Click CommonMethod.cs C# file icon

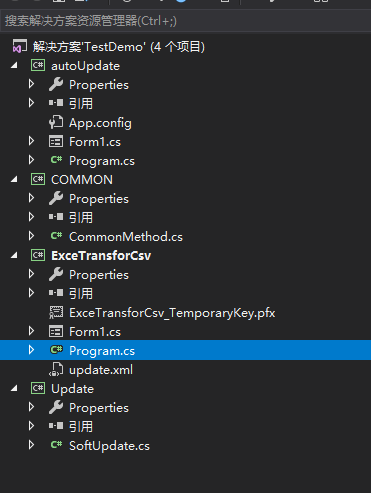pyautogui.click(x=56, y=236)
